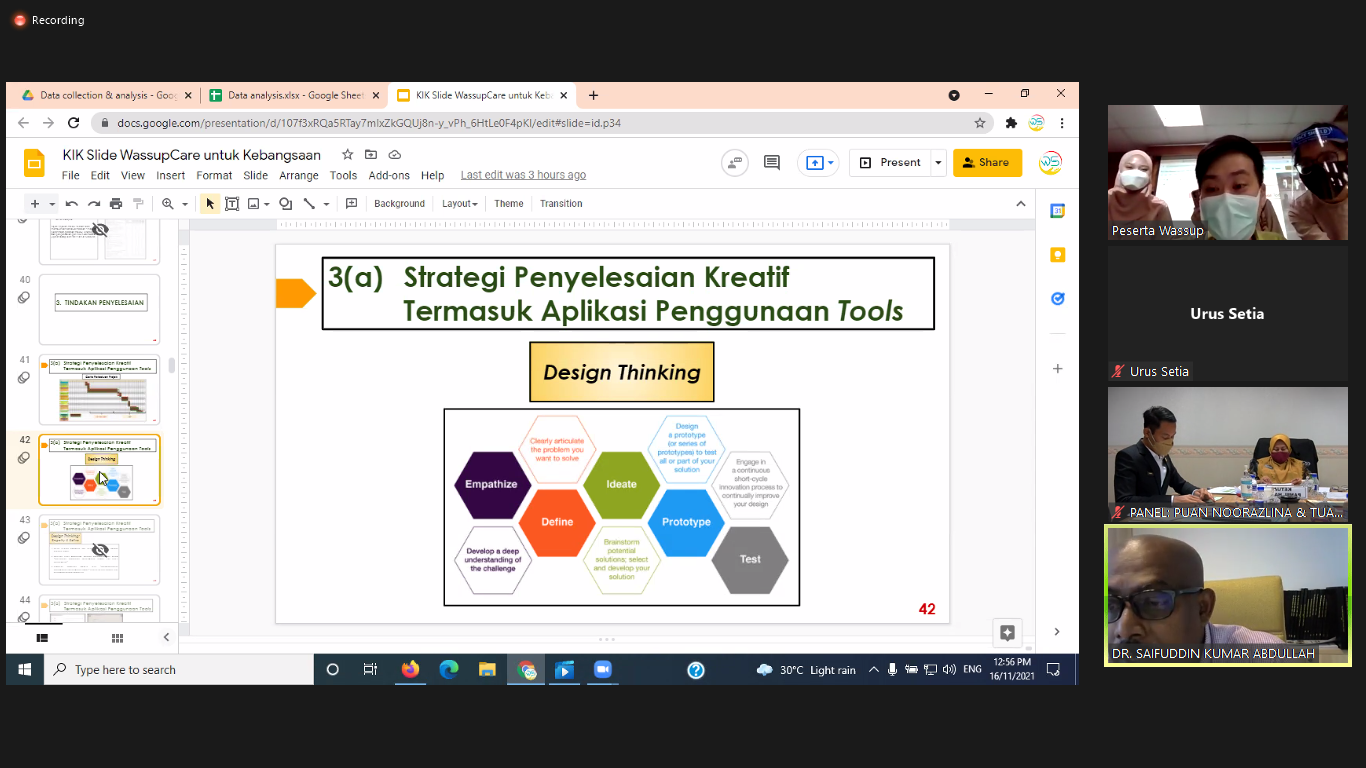This screenshot has width=1366, height=768.
Task: Click the Theme button
Action: pos(509,204)
